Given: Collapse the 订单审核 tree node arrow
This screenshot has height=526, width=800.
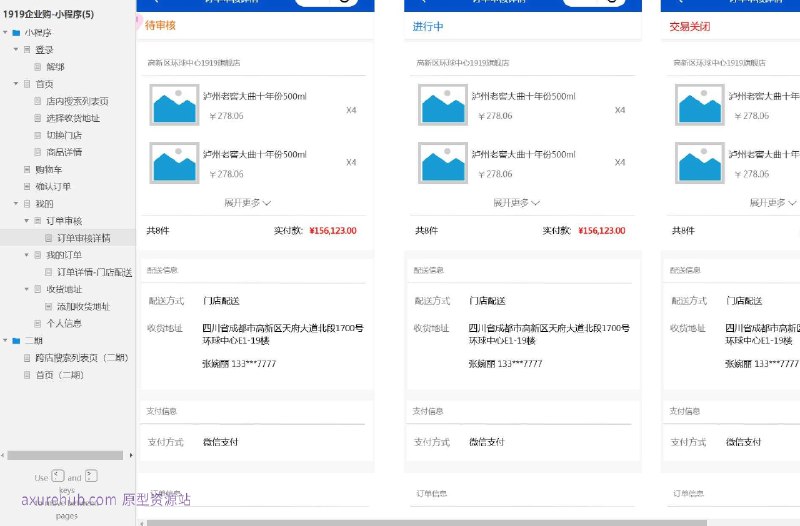Looking at the screenshot, I should coord(27,221).
